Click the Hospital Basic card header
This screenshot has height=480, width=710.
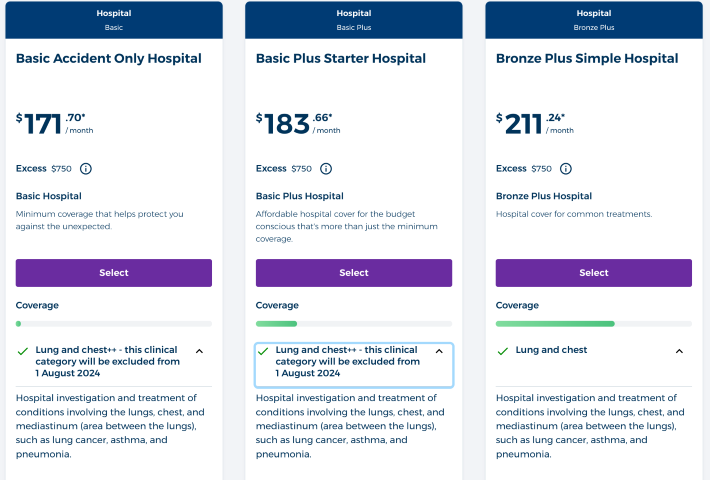[114, 19]
